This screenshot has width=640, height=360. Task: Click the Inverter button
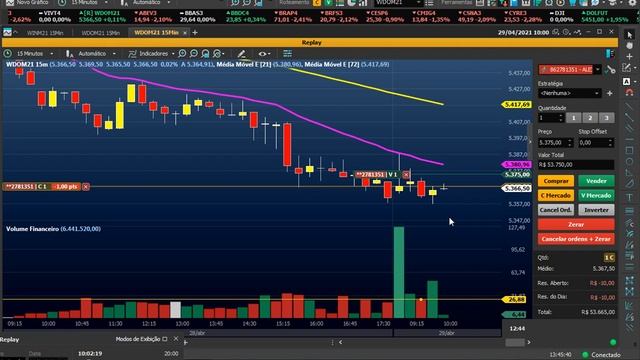pyautogui.click(x=596, y=210)
